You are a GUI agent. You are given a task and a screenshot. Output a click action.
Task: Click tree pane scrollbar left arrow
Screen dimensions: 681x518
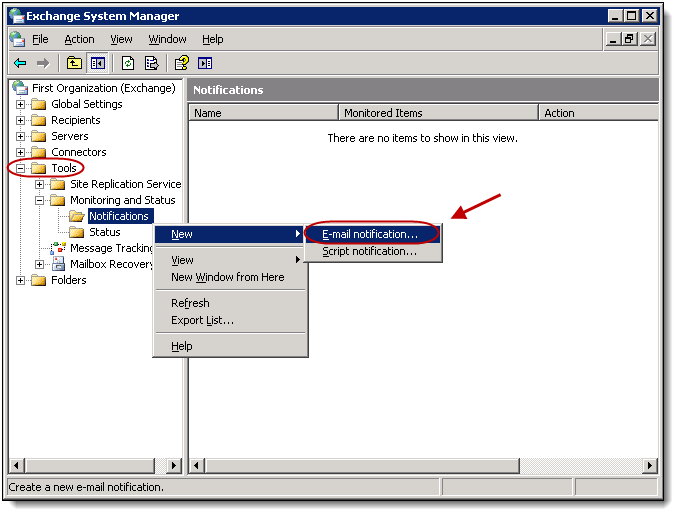[x=17, y=466]
